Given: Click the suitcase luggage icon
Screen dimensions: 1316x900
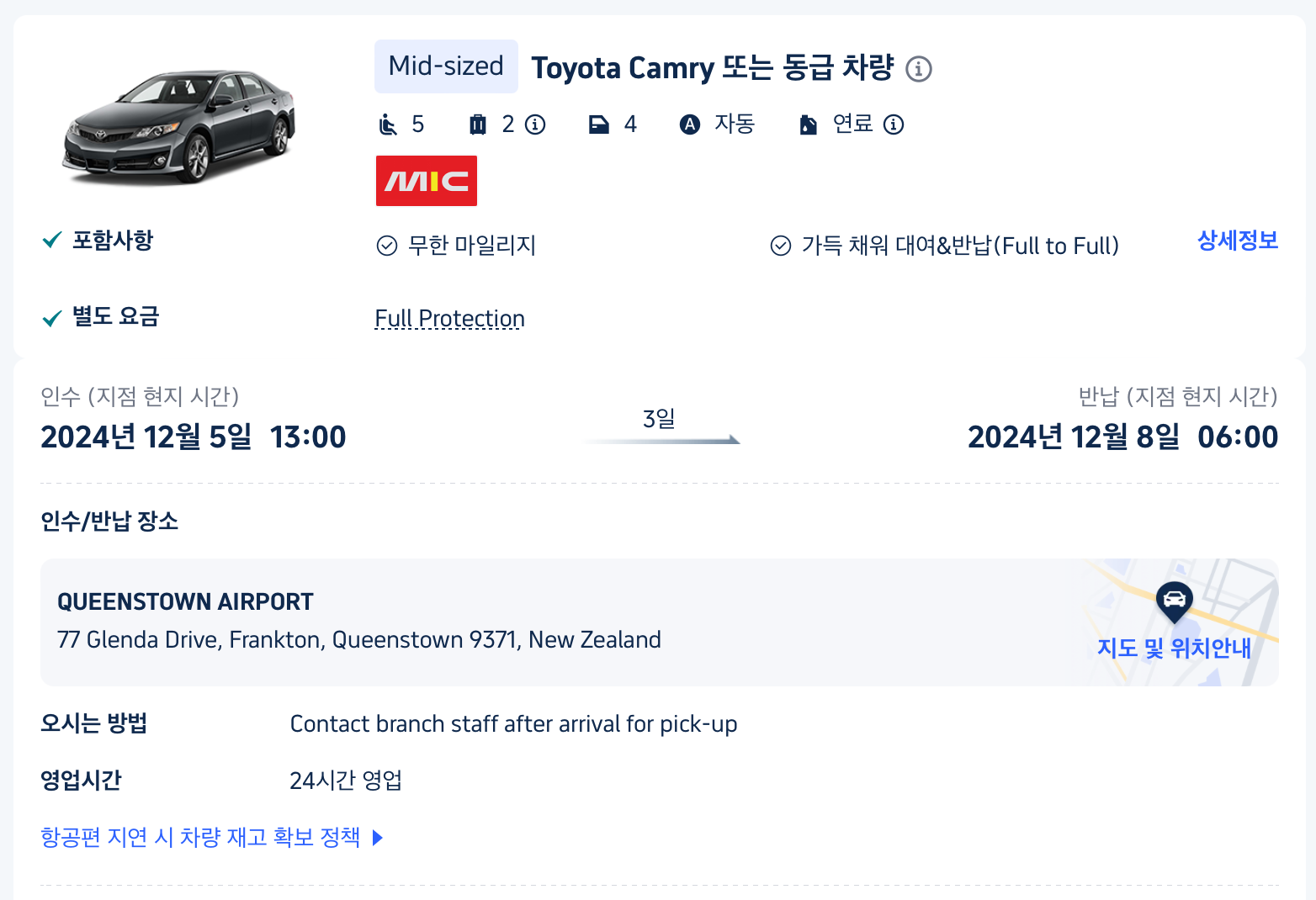Looking at the screenshot, I should click(478, 124).
